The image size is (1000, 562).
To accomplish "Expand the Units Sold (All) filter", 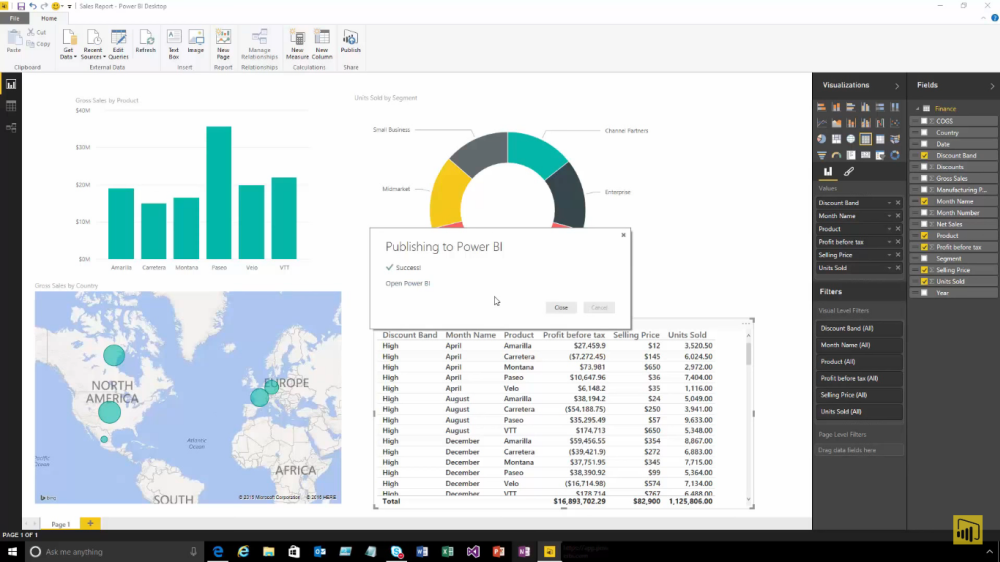I will pyautogui.click(x=858, y=411).
